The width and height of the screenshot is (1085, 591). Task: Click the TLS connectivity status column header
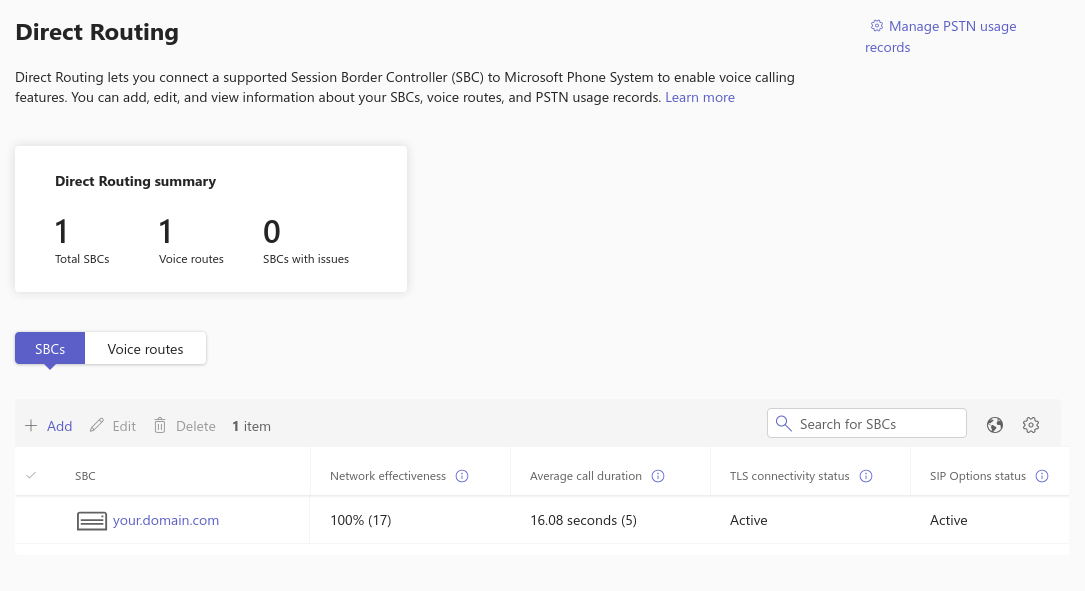[790, 476]
